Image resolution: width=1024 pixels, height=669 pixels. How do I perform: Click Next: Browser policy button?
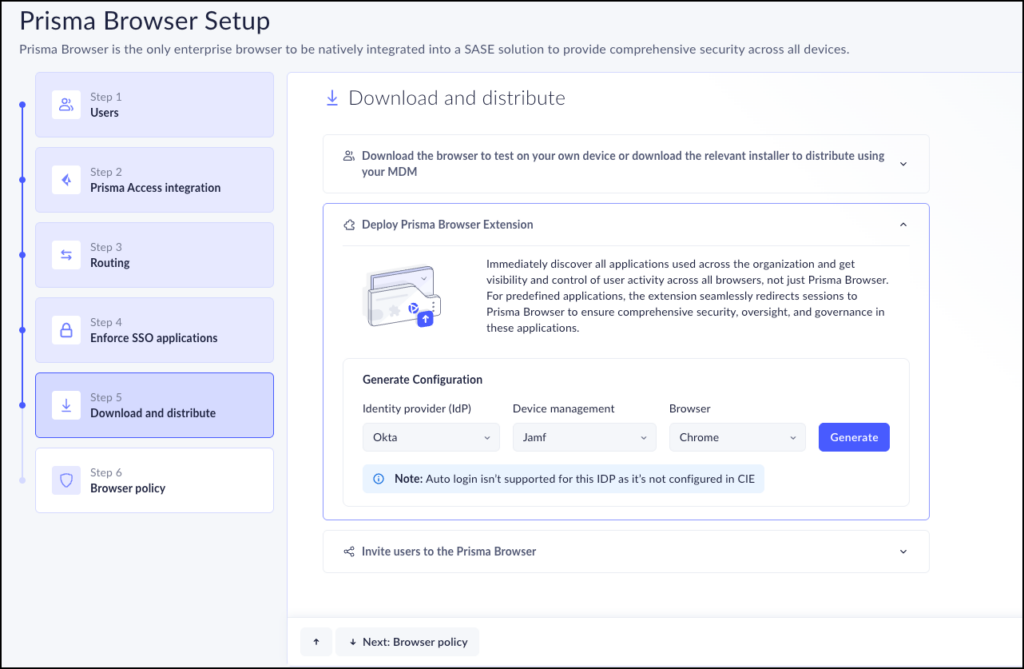[408, 641]
